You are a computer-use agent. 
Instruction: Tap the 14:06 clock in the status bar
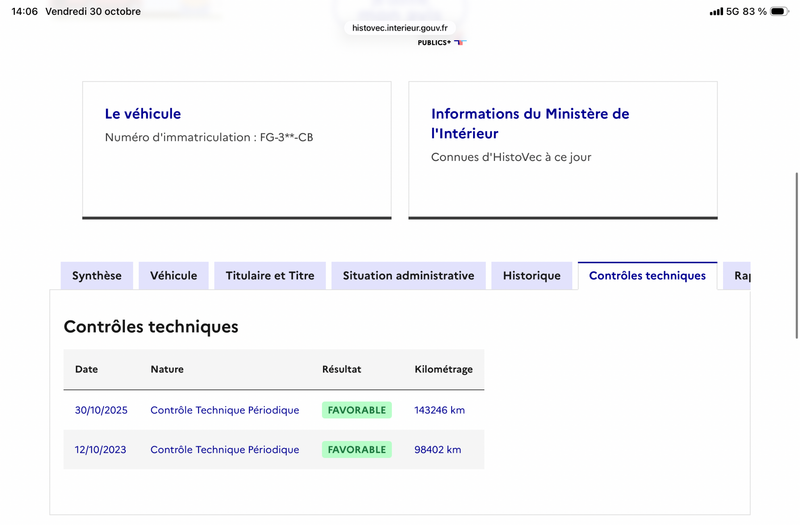[24, 11]
